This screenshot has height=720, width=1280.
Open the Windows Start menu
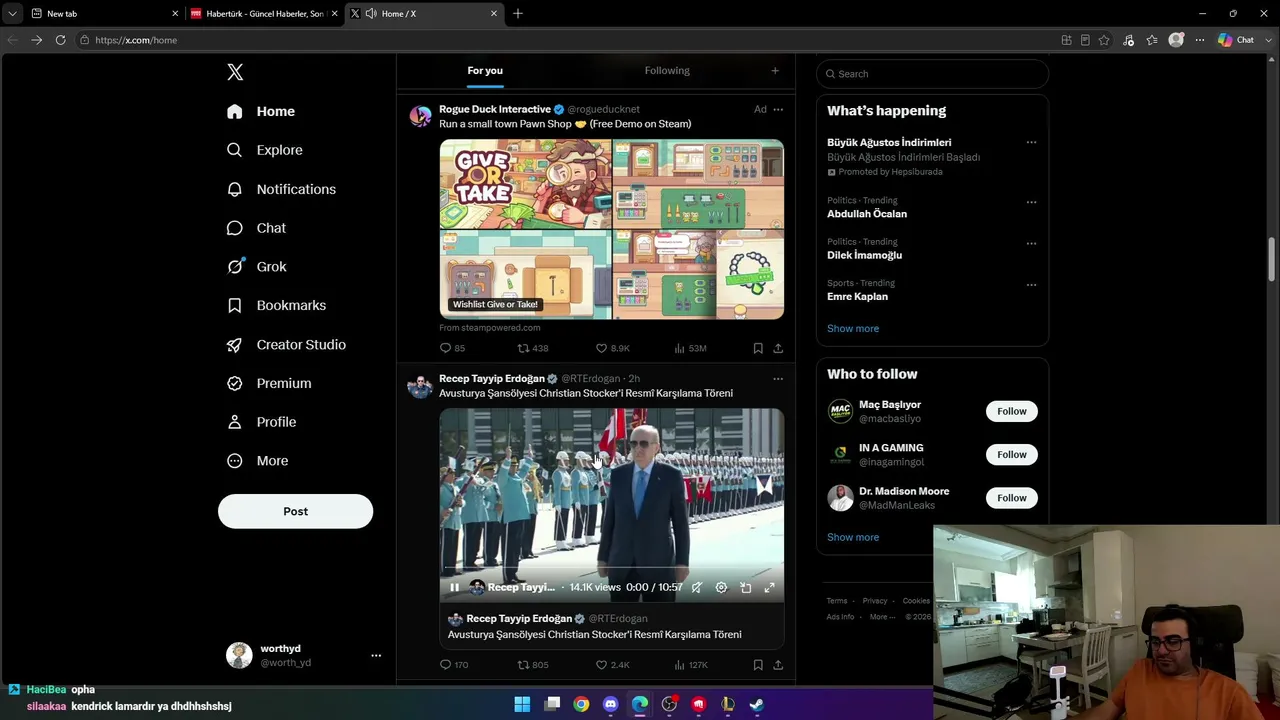point(522,704)
